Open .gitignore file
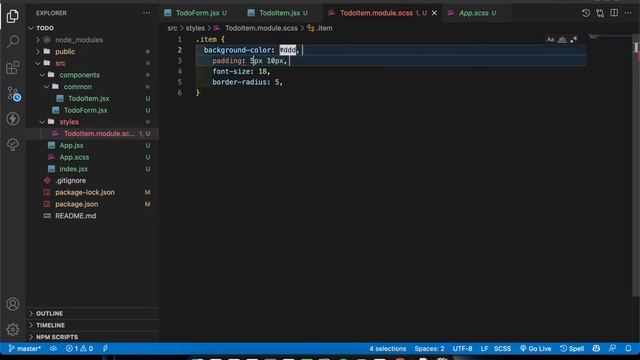The height and width of the screenshot is (360, 640). 71,181
